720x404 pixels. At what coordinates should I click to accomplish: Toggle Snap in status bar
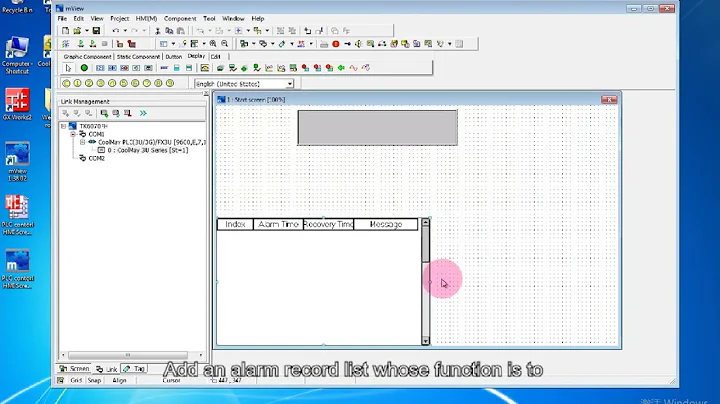(94, 380)
